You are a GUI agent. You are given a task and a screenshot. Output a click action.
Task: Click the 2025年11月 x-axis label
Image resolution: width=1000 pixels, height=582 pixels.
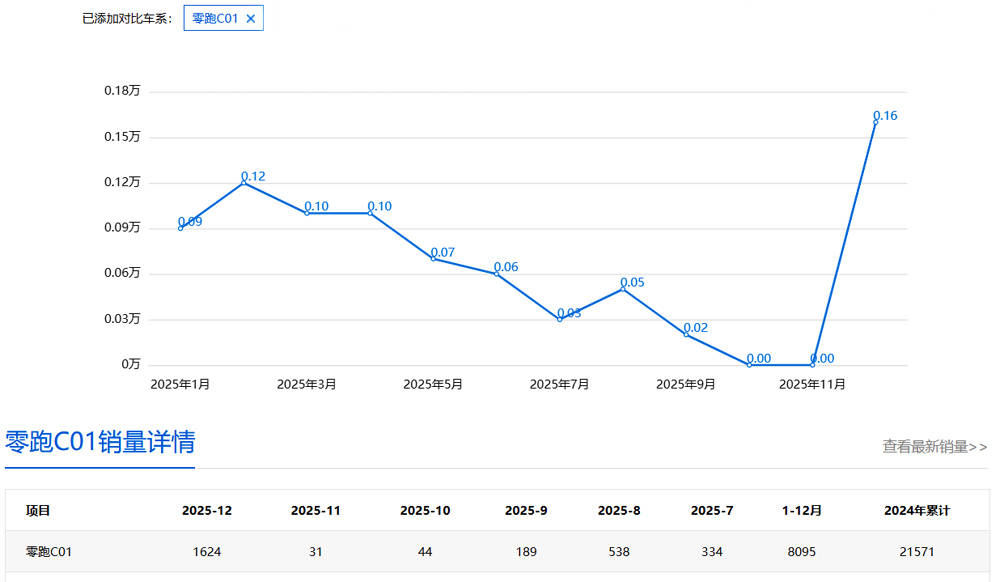(x=812, y=384)
